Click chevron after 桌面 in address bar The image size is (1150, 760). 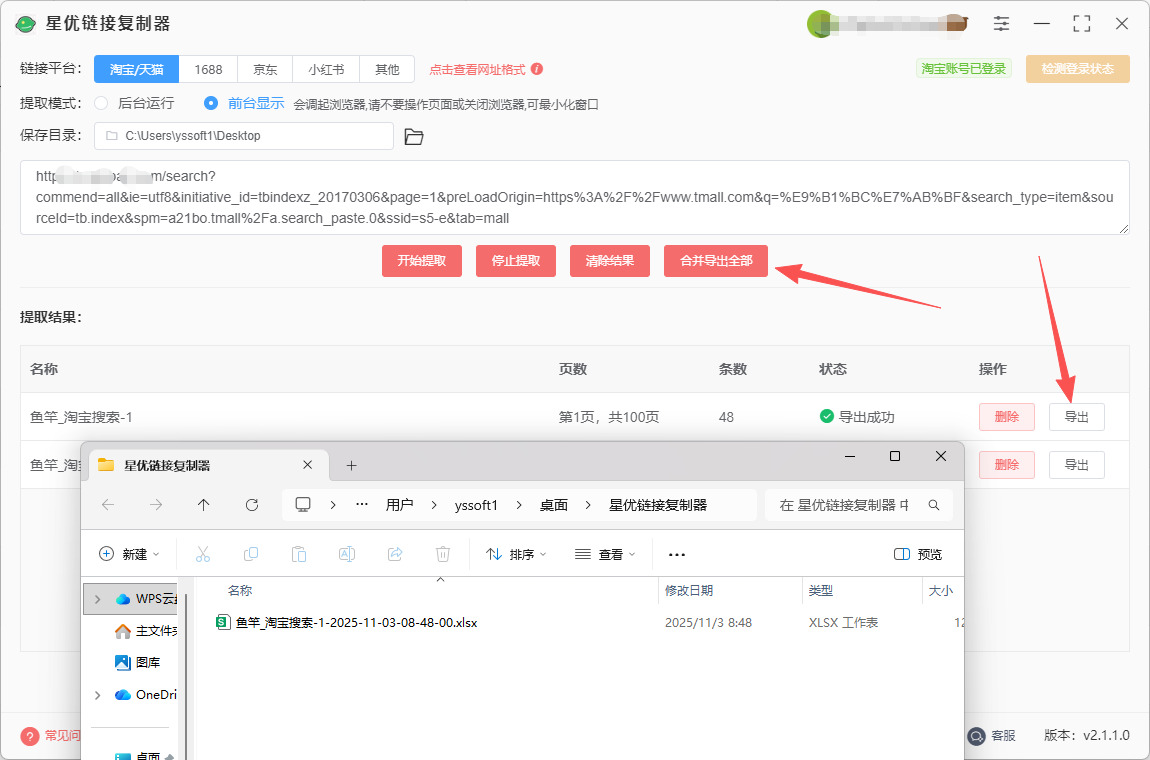click(588, 505)
